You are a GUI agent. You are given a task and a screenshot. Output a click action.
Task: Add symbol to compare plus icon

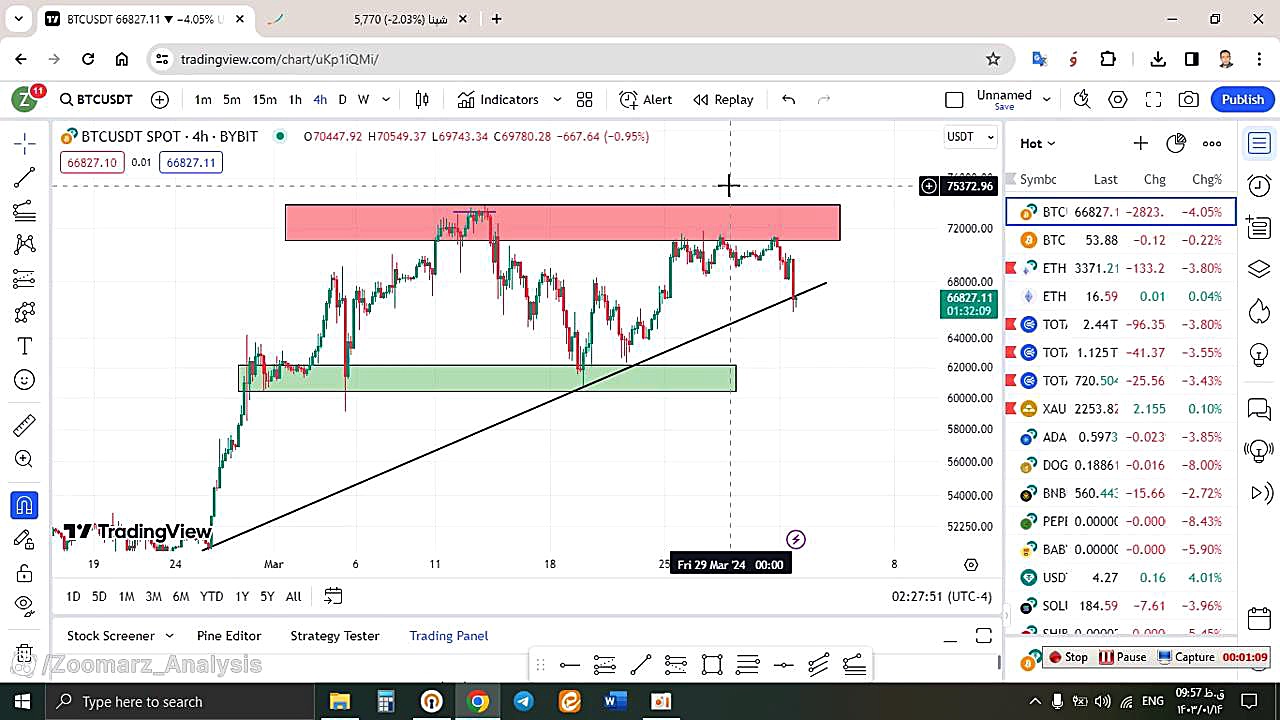160,99
